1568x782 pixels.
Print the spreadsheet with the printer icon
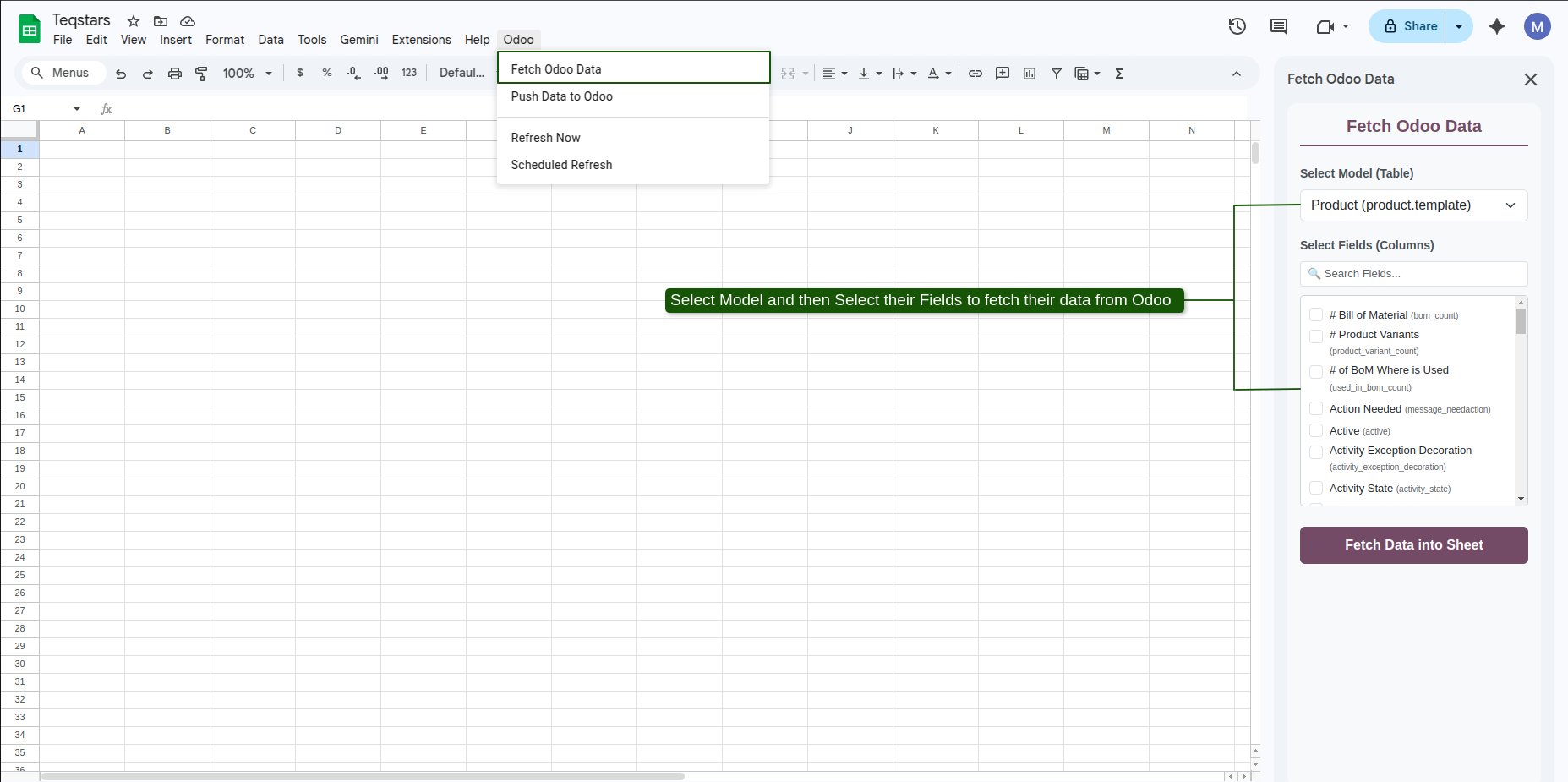pyautogui.click(x=175, y=74)
